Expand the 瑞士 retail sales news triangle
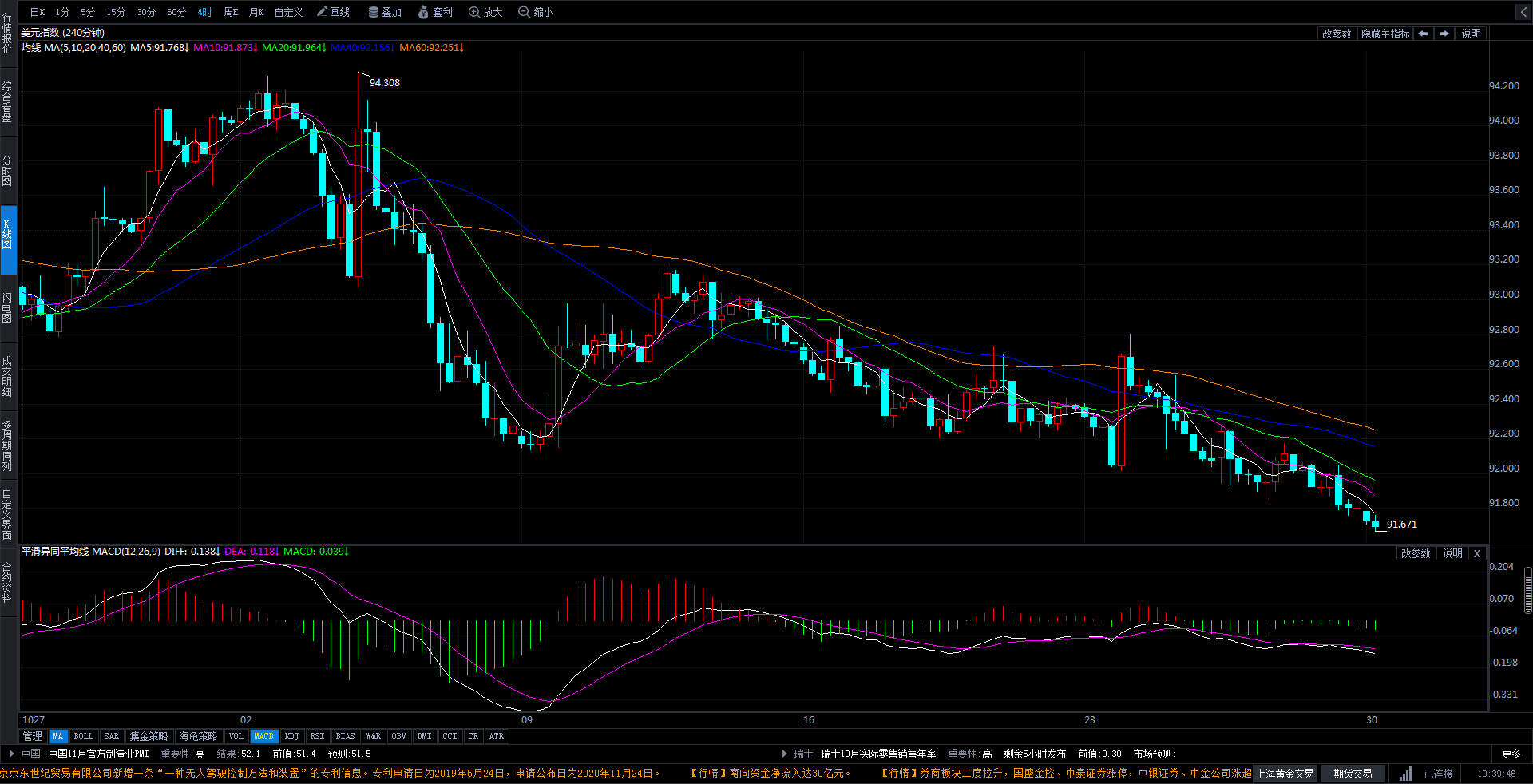 click(784, 753)
